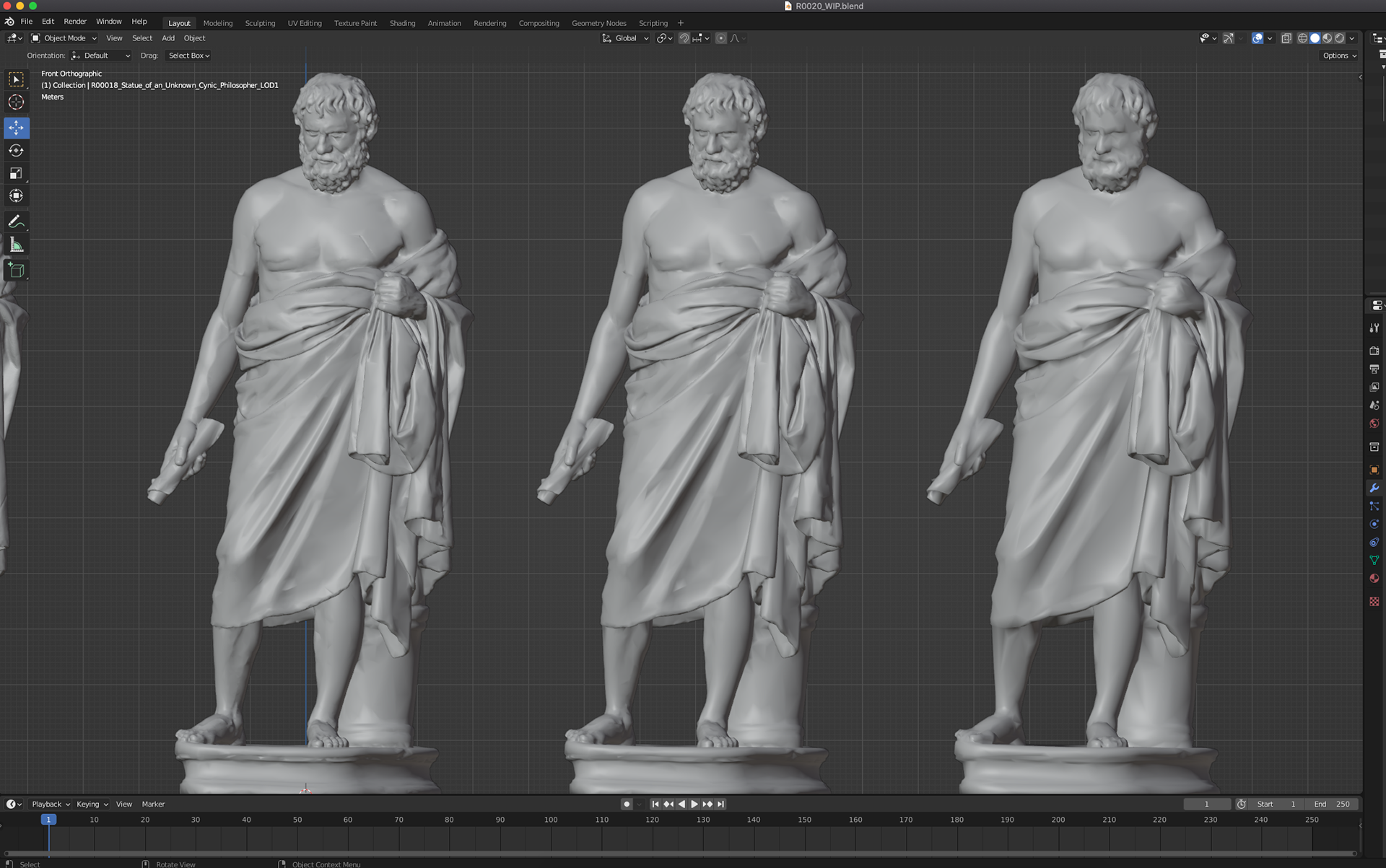
Task: Open the Render menu
Action: coord(75,22)
